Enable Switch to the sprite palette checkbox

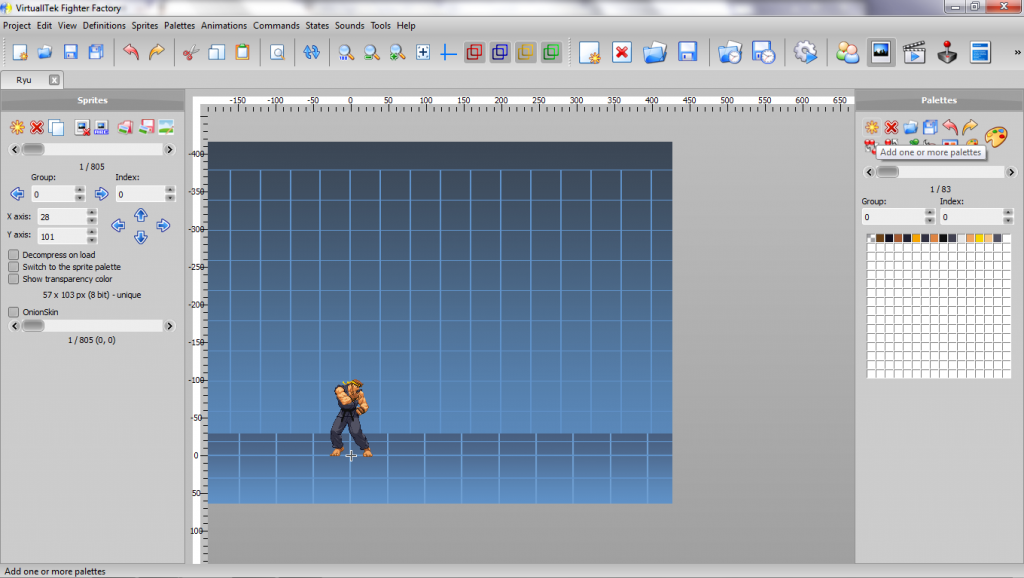coord(13,266)
